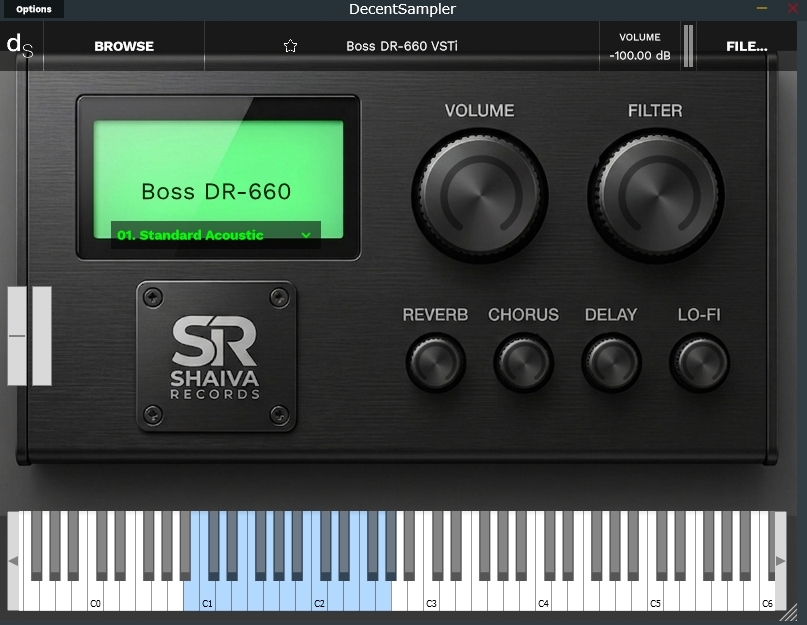Click the Shaiva Records logo plate
Viewport: 807px width, 625px height.
pyautogui.click(x=216, y=356)
